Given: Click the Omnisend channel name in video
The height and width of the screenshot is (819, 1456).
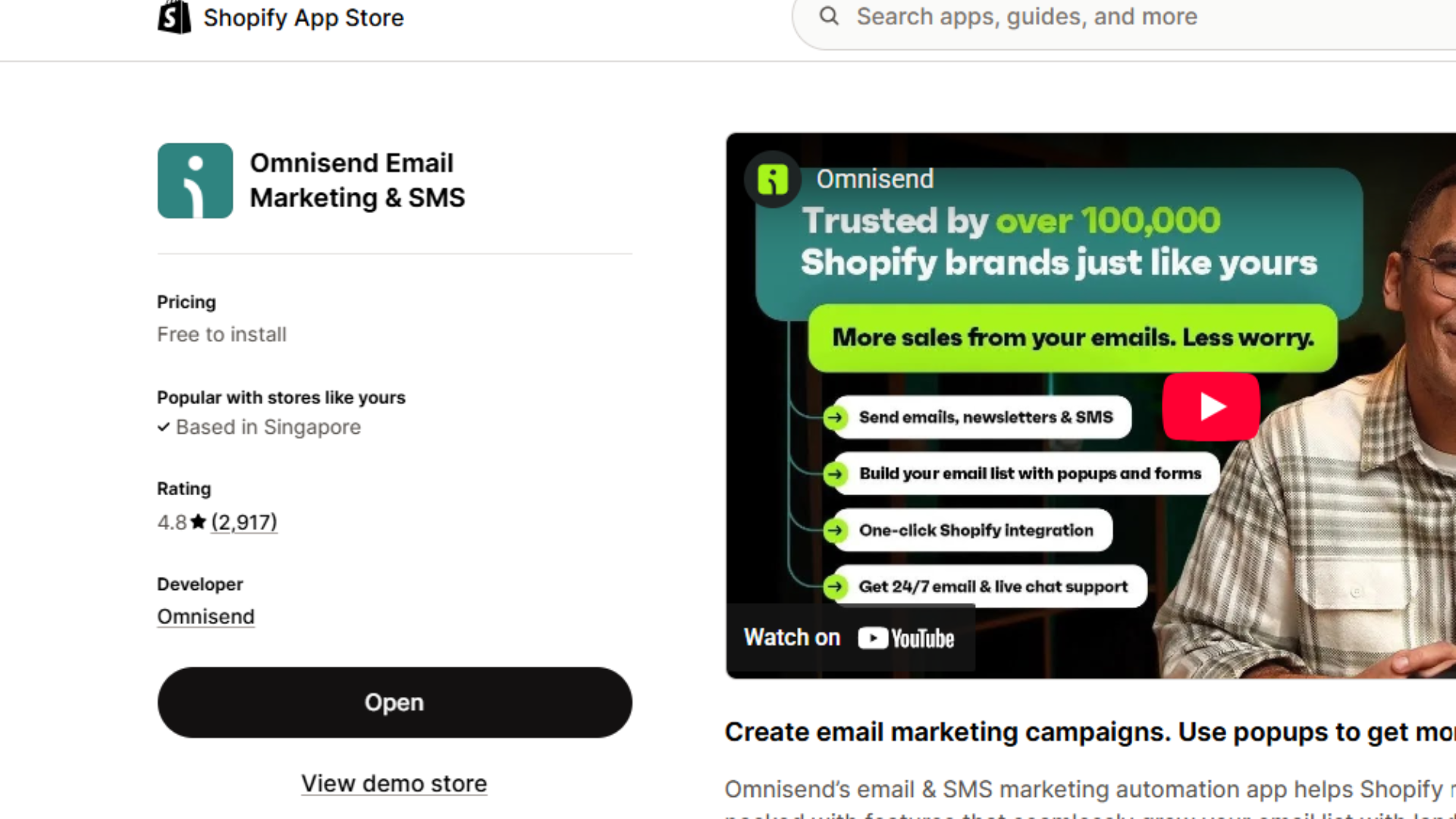Looking at the screenshot, I should pyautogui.click(x=874, y=179).
